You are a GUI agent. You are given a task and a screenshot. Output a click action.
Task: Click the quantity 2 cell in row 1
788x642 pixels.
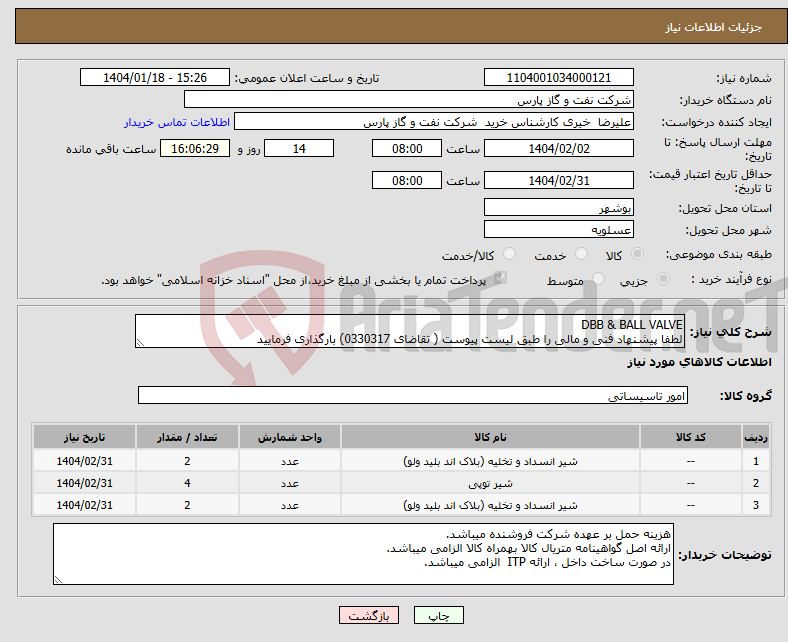(x=187, y=461)
